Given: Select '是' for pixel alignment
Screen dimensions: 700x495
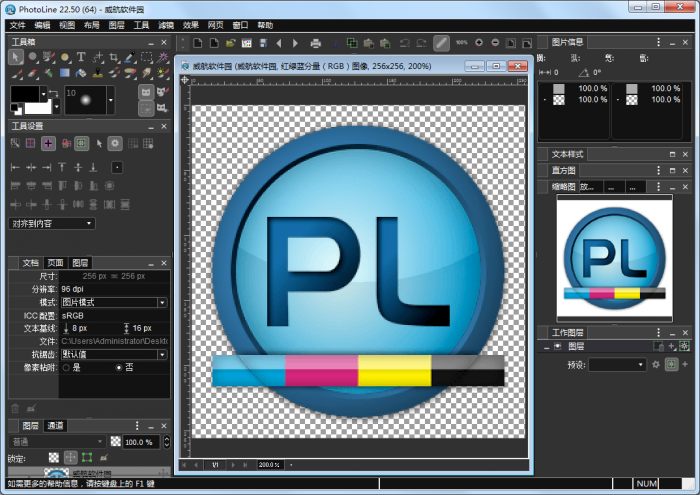Looking at the screenshot, I should [67, 368].
